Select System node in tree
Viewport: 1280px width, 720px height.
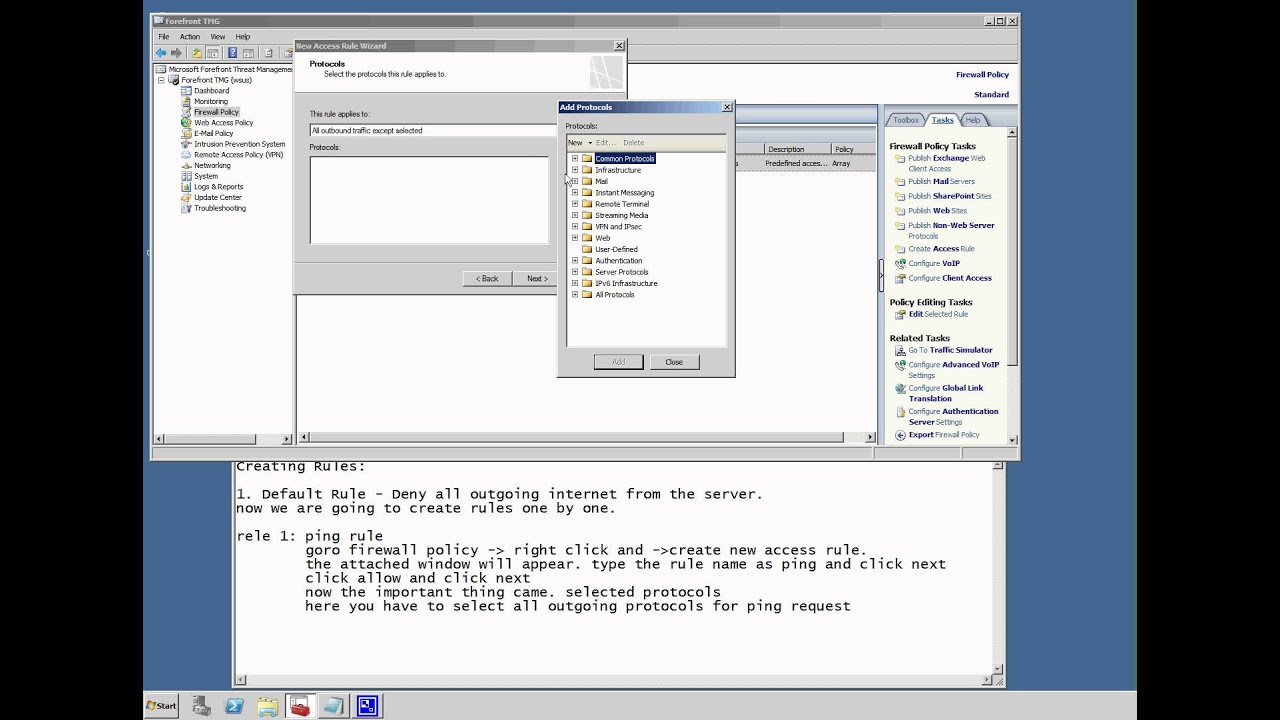[x=206, y=176]
